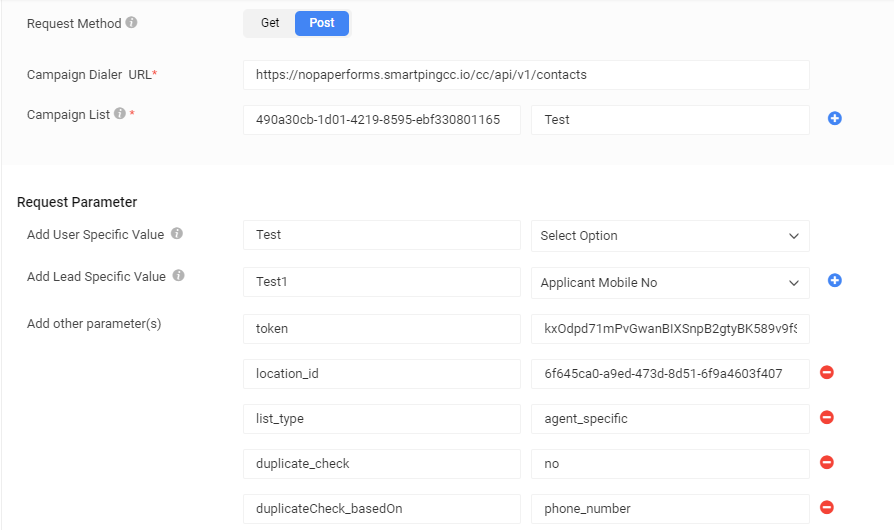
Task: Click the info icon beside Campaign List
Action: click(120, 114)
